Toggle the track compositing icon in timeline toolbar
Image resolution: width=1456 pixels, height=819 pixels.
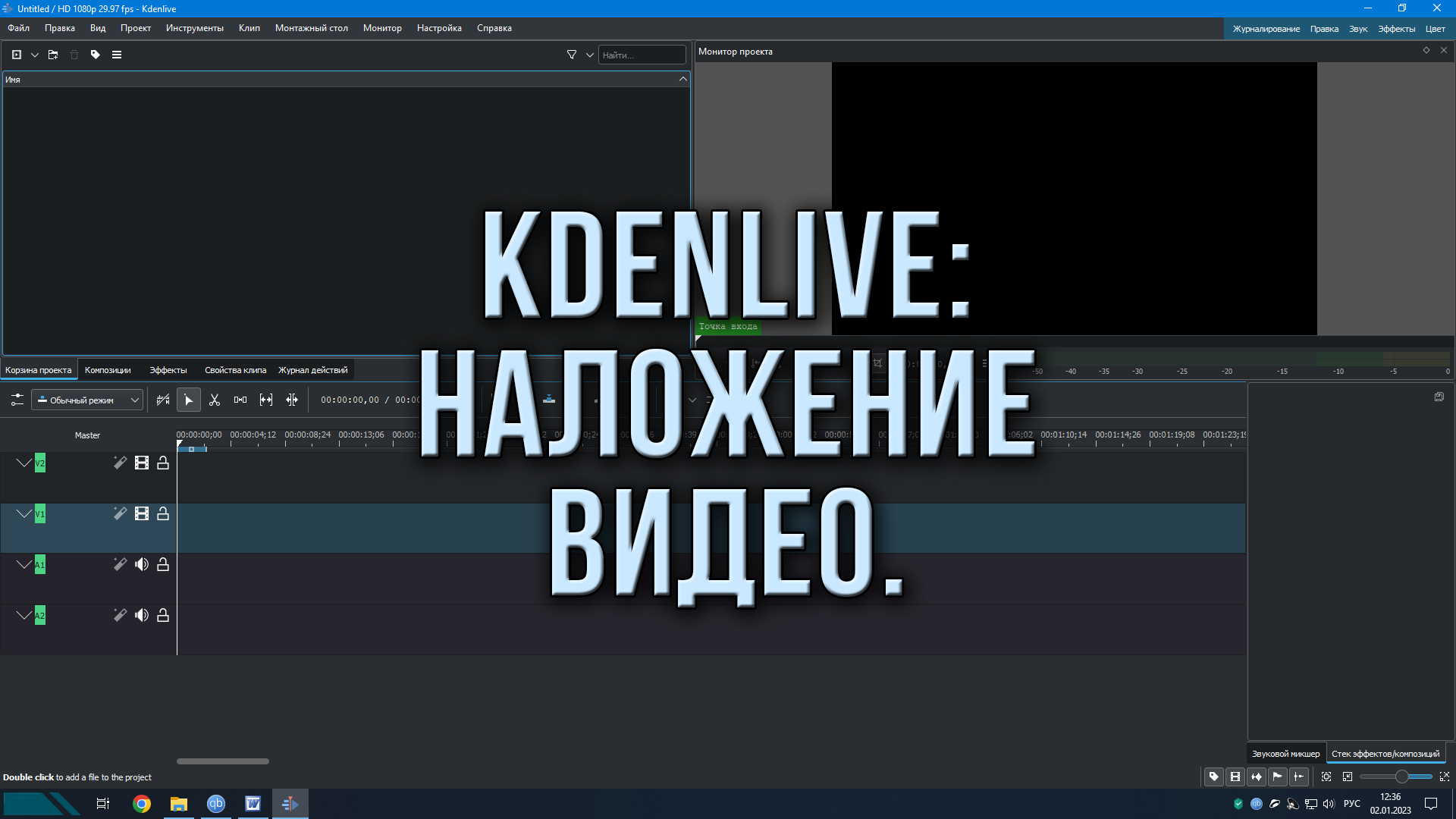coord(163,400)
